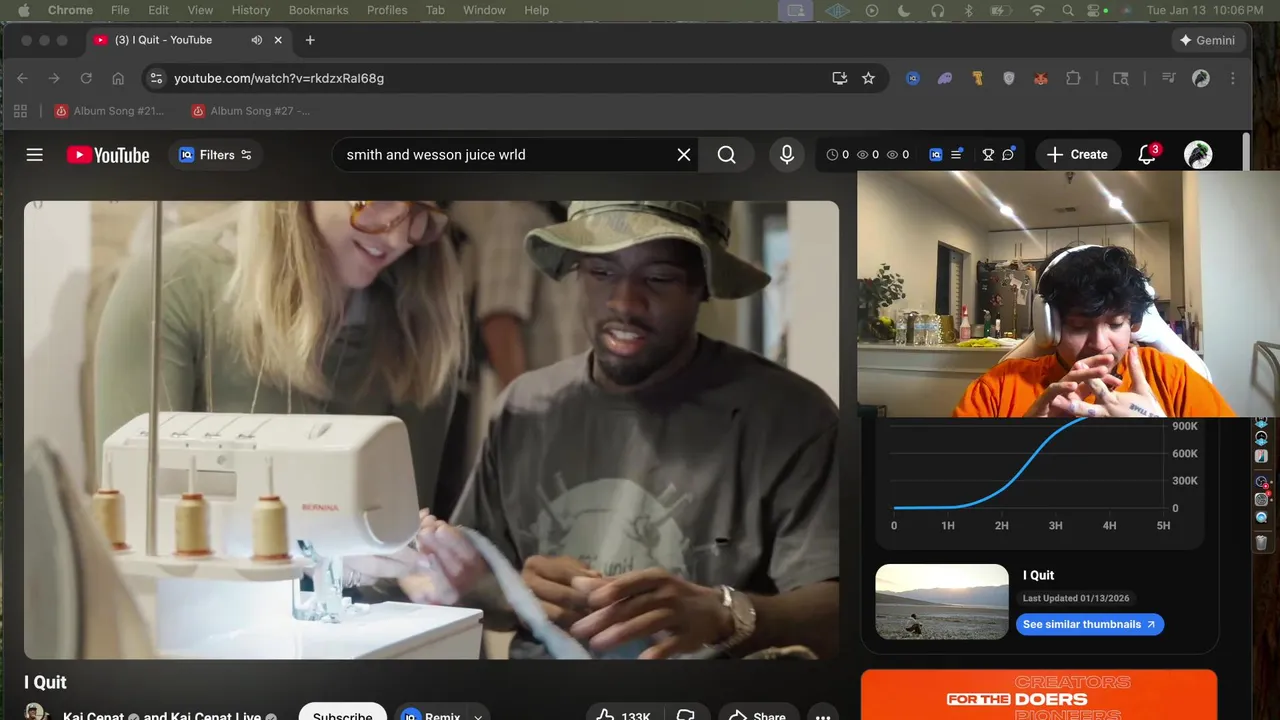The image size is (1280, 720).
Task: Open Spotlight search in menu bar
Action: tap(1068, 10)
